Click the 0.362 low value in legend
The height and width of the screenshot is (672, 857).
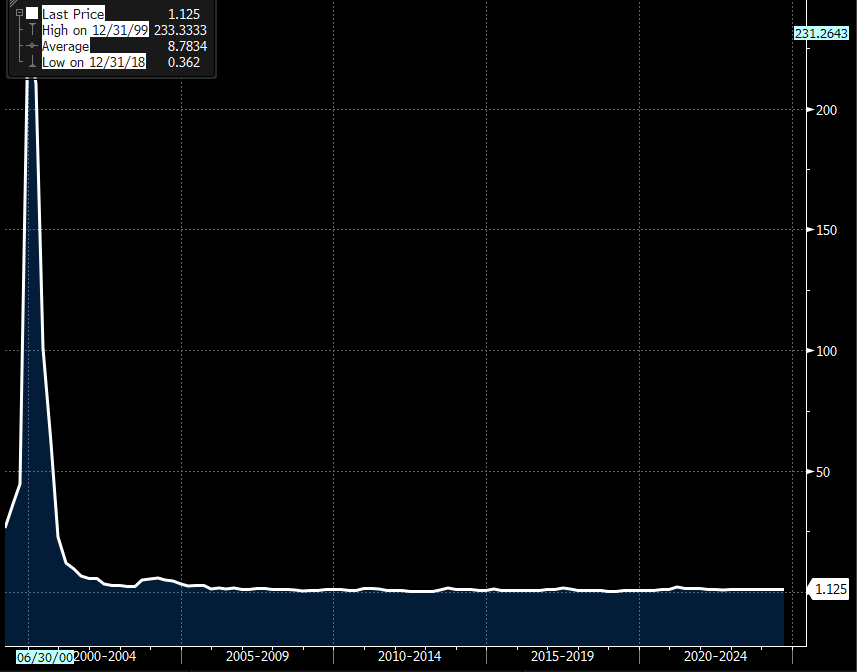coord(184,62)
